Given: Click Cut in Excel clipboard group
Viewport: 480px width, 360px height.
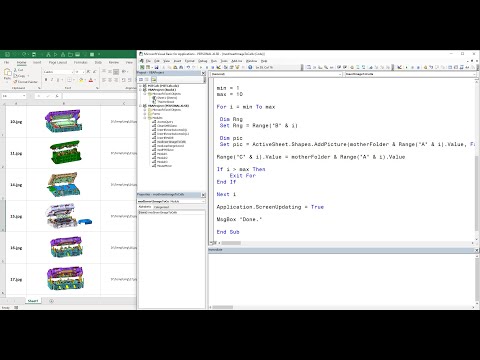Looking at the screenshot, I should (x=18, y=70).
